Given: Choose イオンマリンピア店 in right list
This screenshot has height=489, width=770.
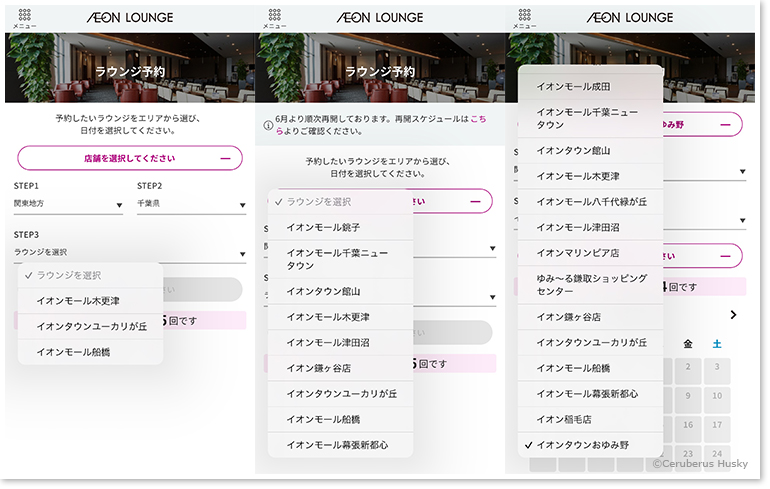Looking at the screenshot, I should click(x=590, y=253).
